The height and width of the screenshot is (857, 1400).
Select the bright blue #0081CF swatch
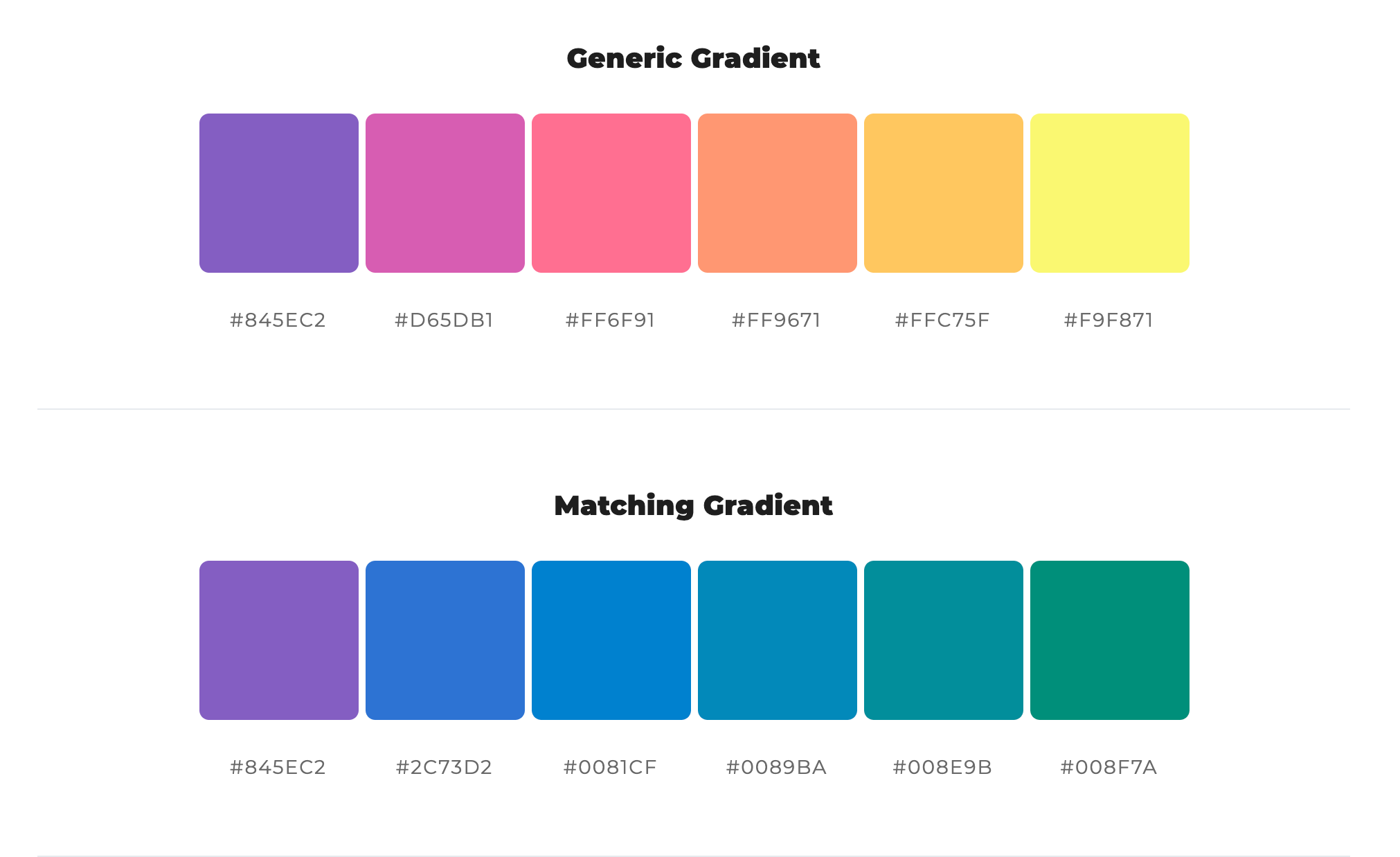611,640
